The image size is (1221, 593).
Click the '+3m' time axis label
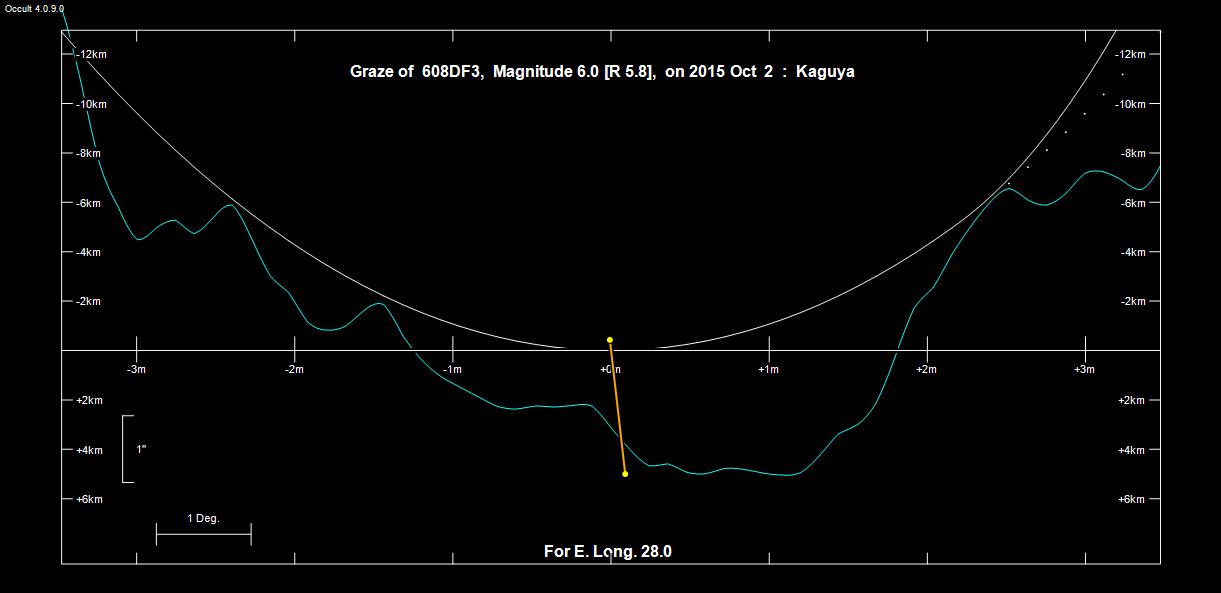pyautogui.click(x=1084, y=370)
